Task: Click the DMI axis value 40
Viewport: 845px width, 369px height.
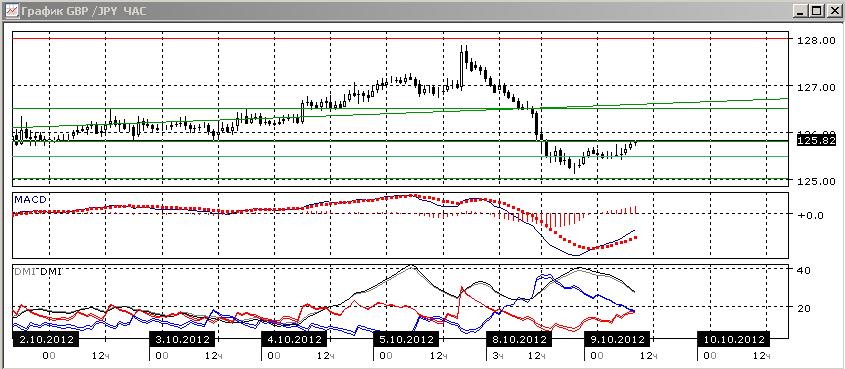Action: point(804,270)
